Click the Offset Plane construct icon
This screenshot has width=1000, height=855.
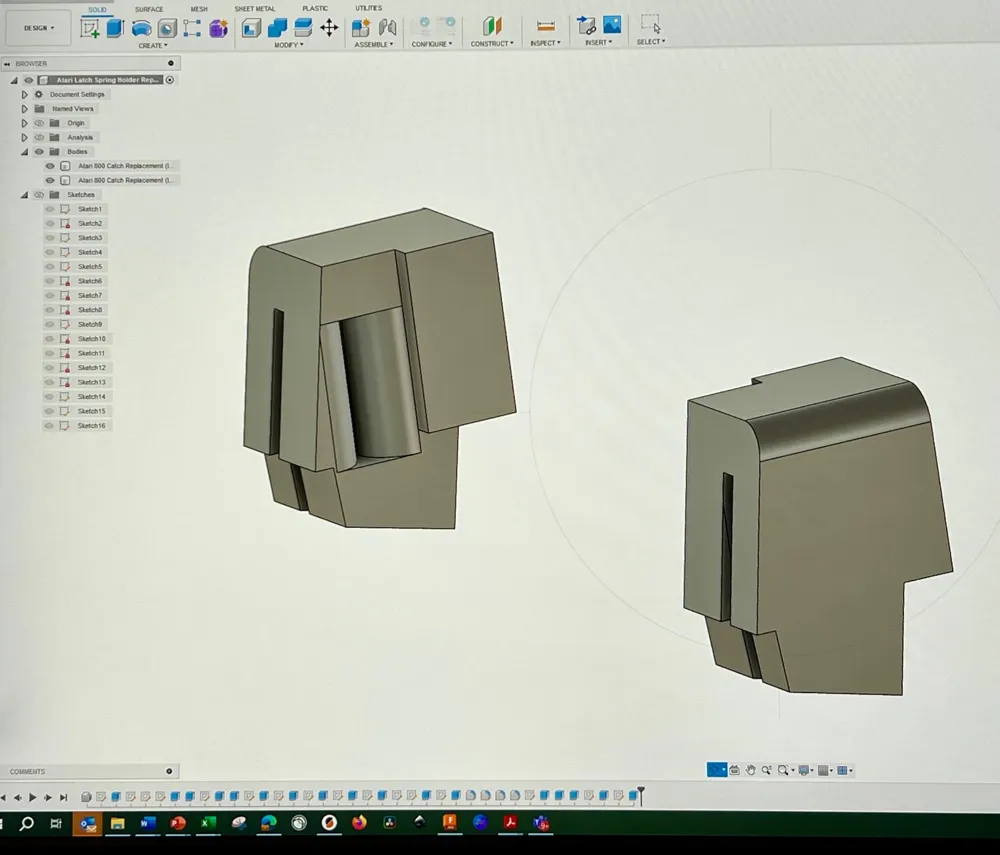point(492,26)
